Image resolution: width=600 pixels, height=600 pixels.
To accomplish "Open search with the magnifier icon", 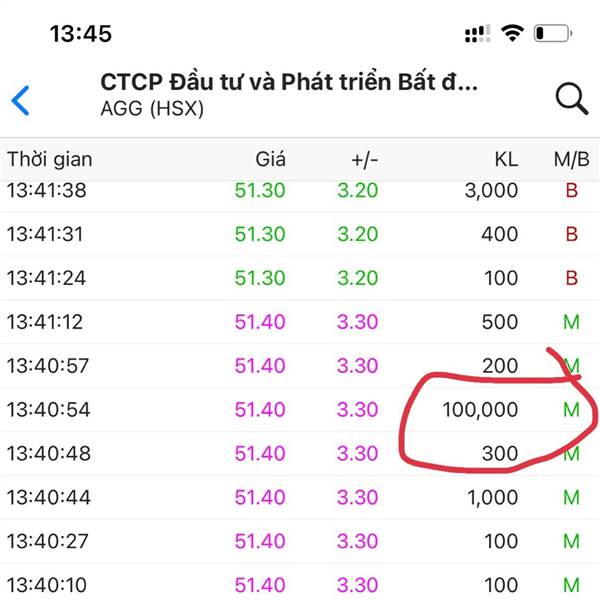I will (x=572, y=98).
